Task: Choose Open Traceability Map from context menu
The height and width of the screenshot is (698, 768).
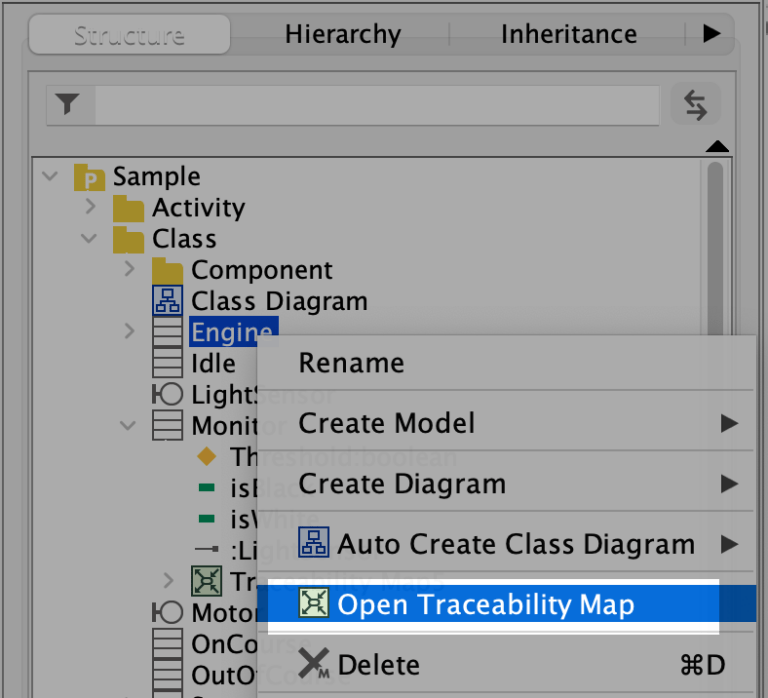Action: (485, 604)
